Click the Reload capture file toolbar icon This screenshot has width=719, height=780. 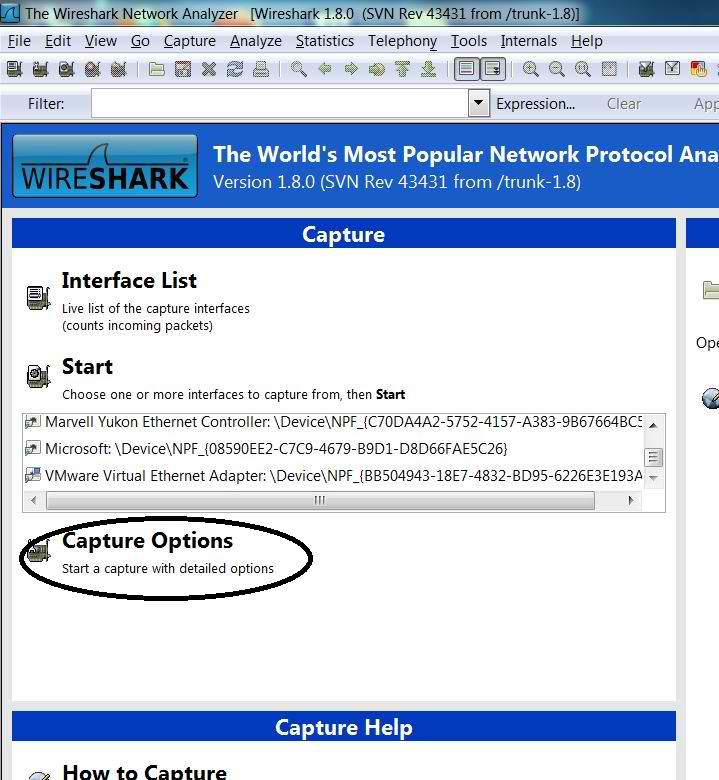[x=235, y=69]
